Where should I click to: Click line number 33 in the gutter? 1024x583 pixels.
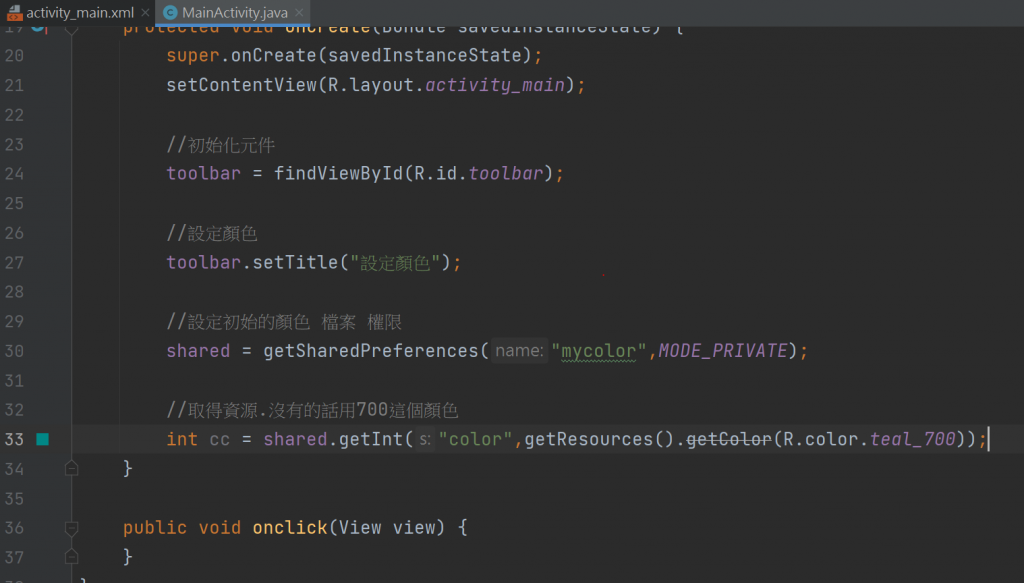(14, 439)
